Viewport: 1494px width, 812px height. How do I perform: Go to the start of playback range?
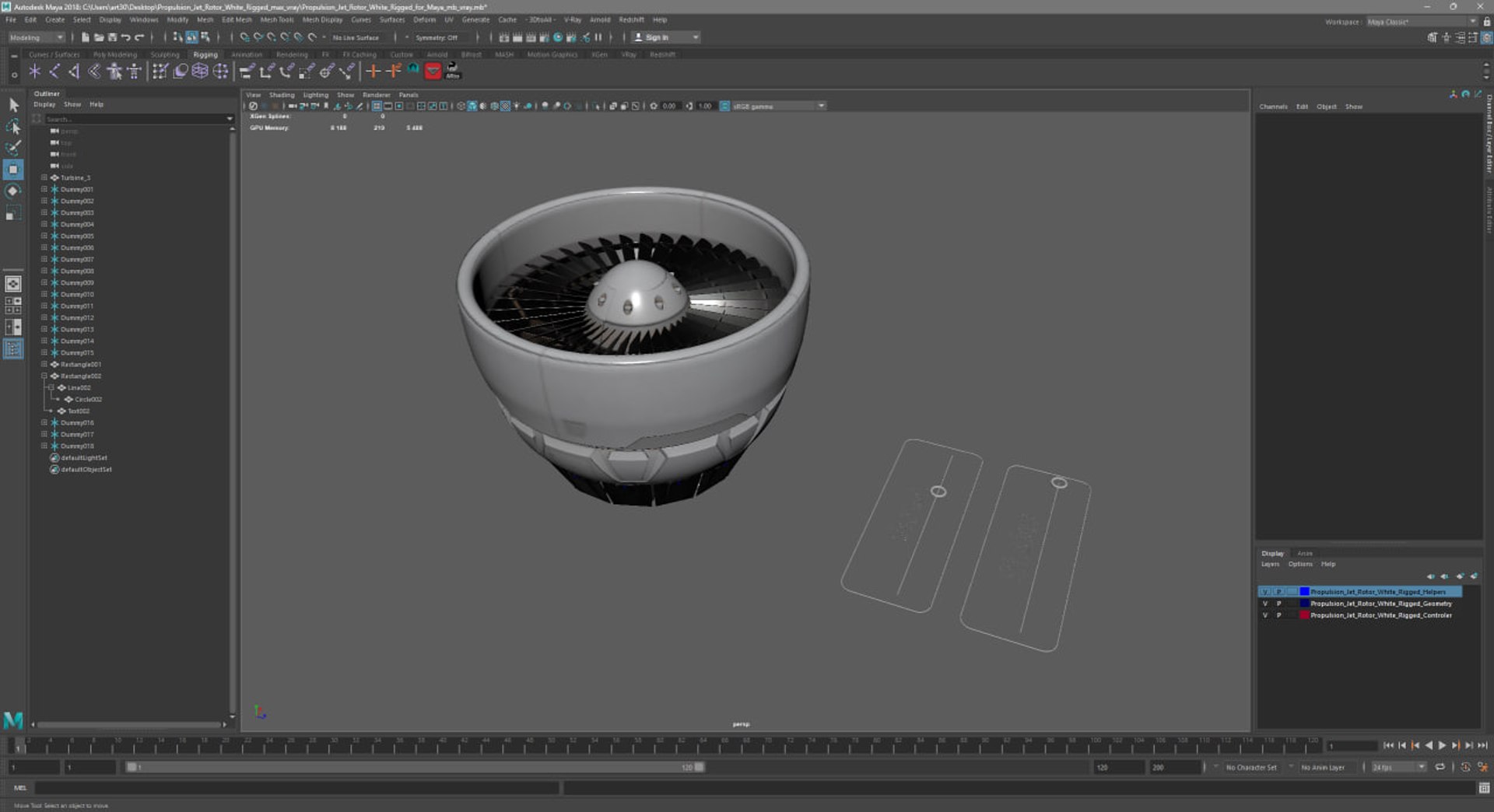tap(1389, 745)
